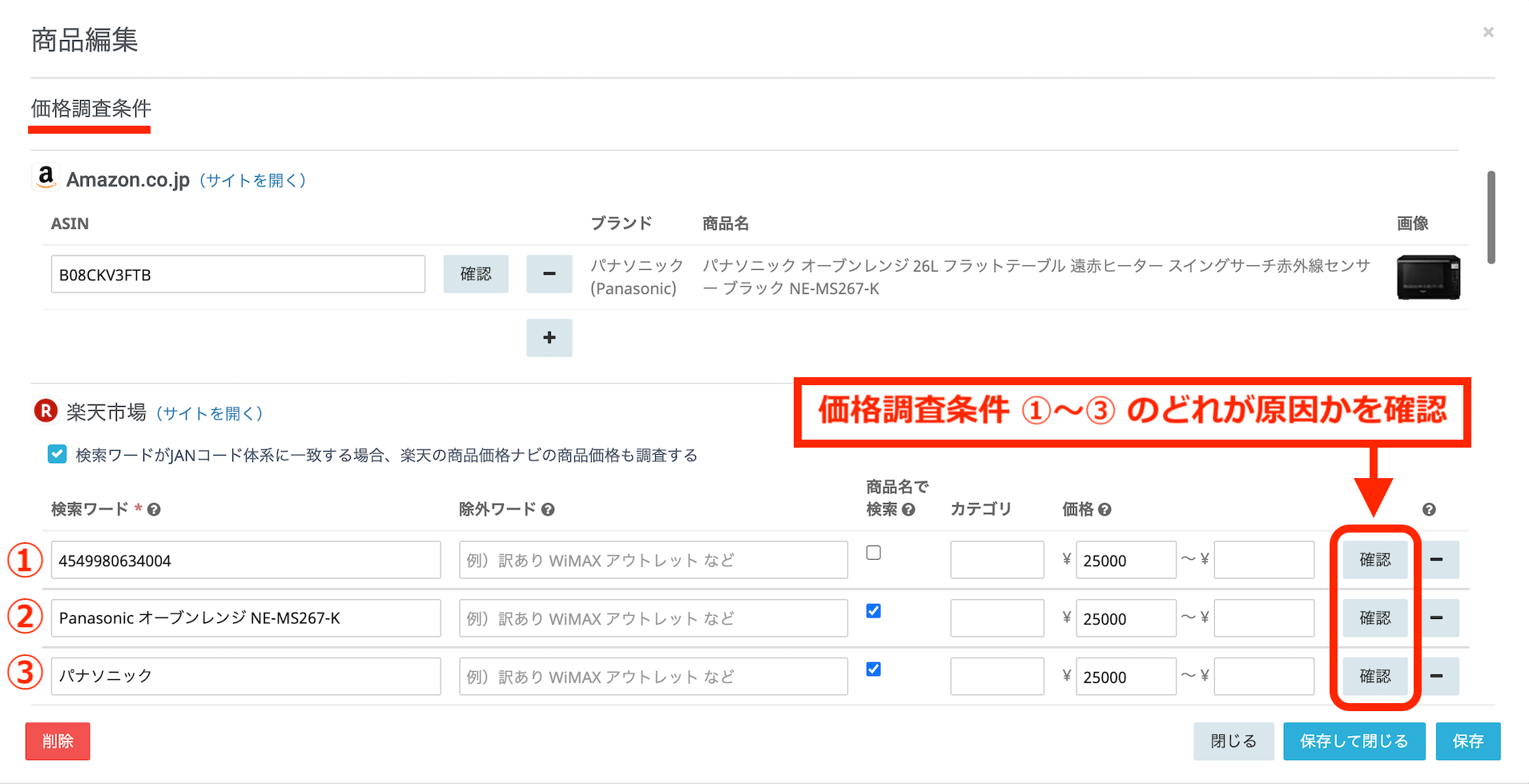Click the help icon above the row minus buttons
This screenshot has width=1529, height=784.
click(x=1429, y=510)
